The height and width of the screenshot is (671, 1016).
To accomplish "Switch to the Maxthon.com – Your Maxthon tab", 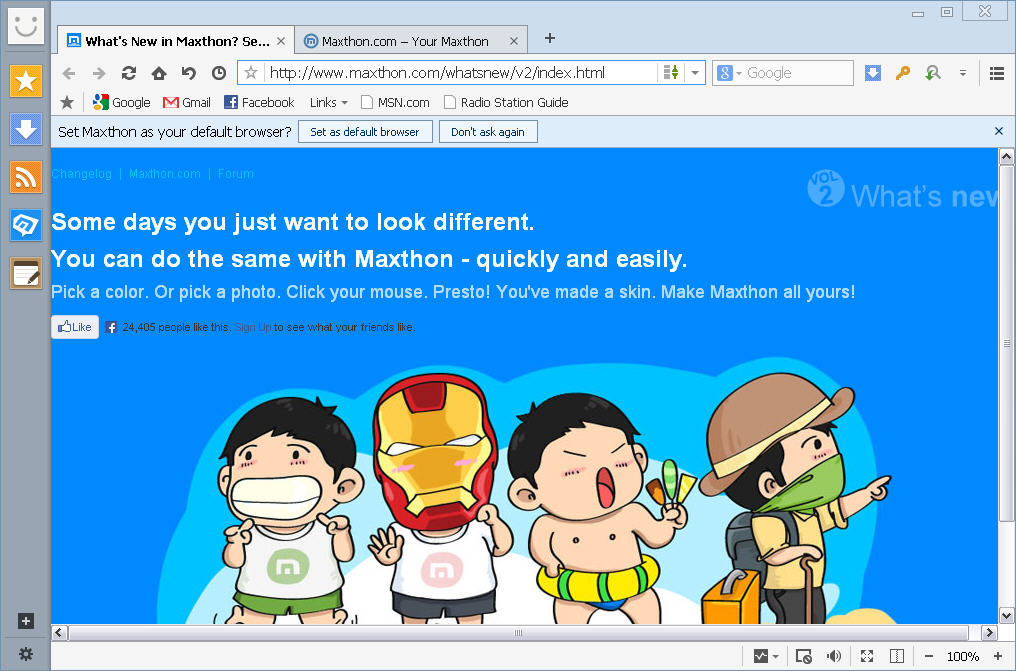I will (404, 40).
